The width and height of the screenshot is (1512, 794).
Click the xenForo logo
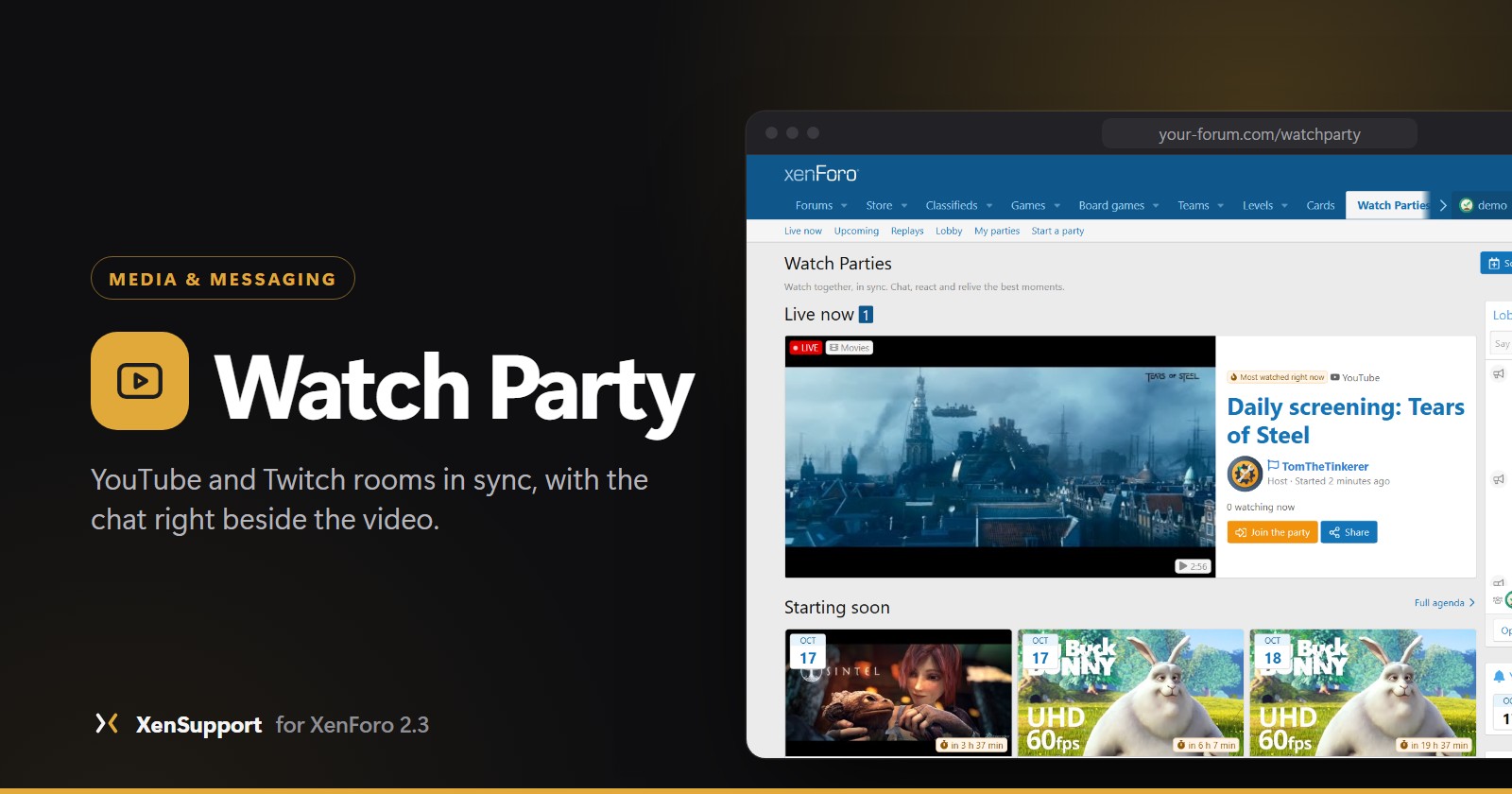coord(820,174)
